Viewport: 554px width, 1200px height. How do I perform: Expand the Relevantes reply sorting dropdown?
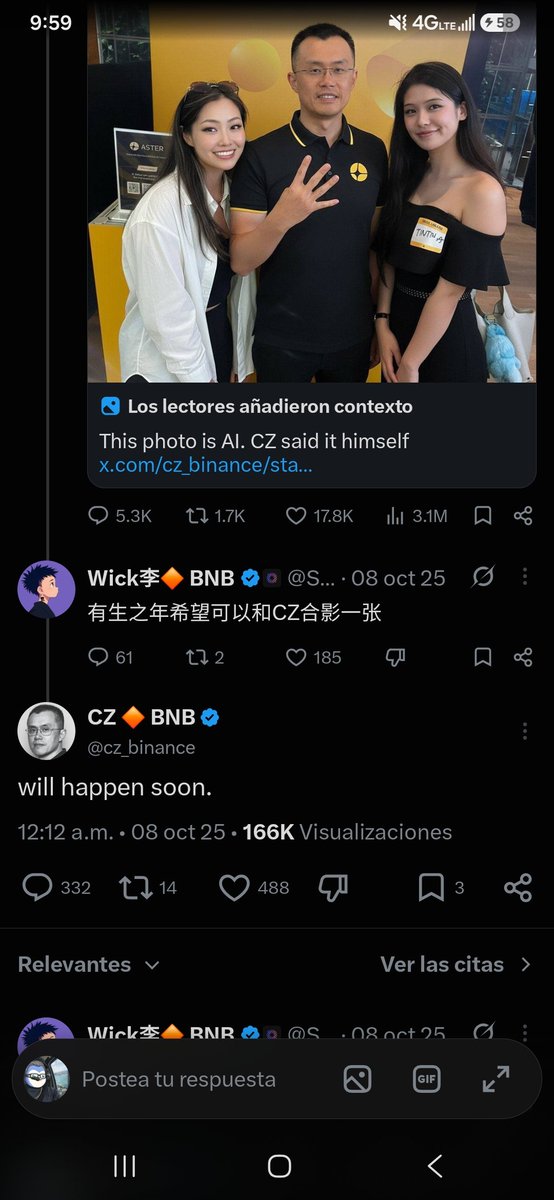click(89, 964)
